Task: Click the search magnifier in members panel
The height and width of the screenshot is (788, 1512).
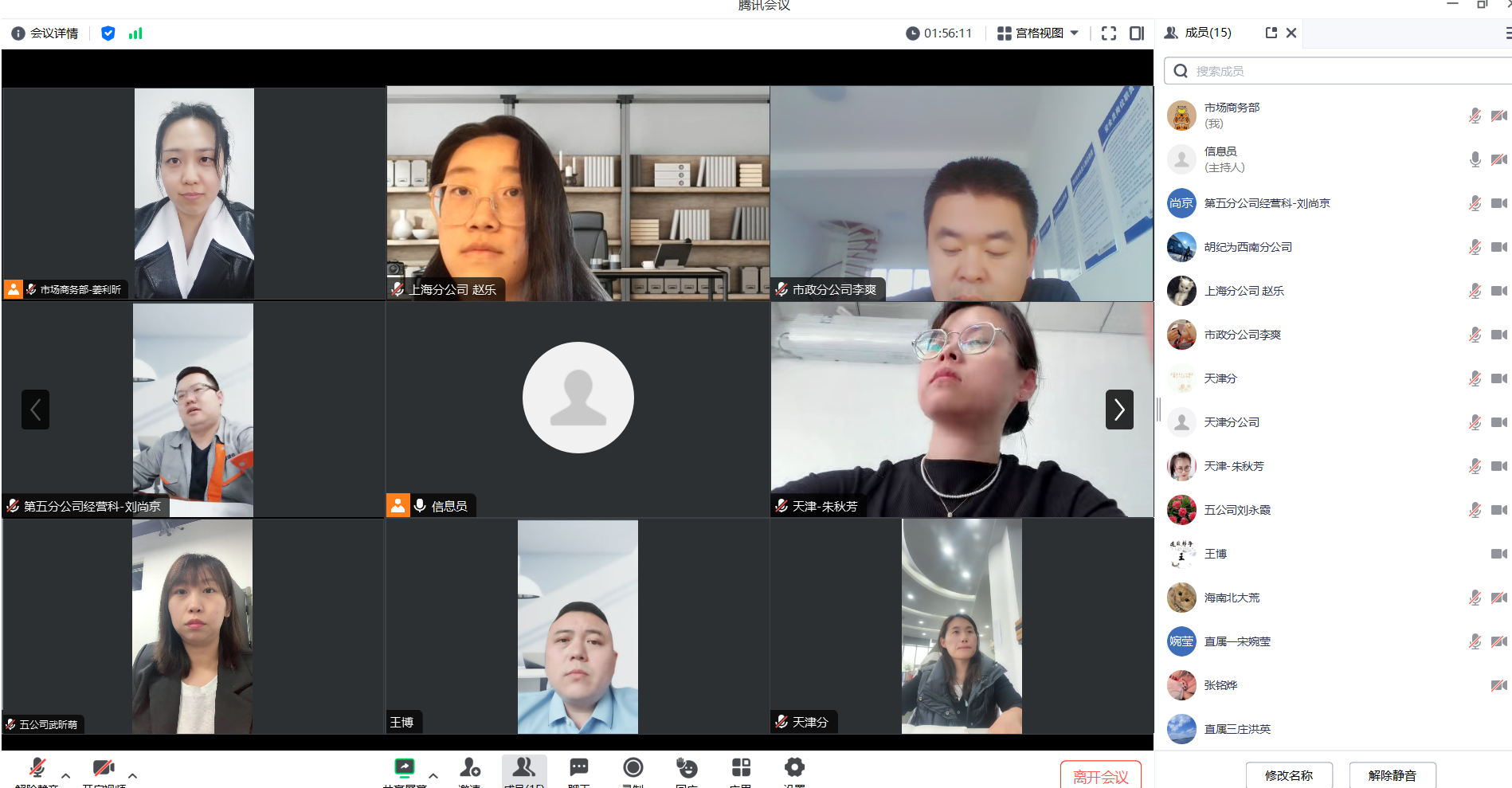Action: pos(1181,71)
